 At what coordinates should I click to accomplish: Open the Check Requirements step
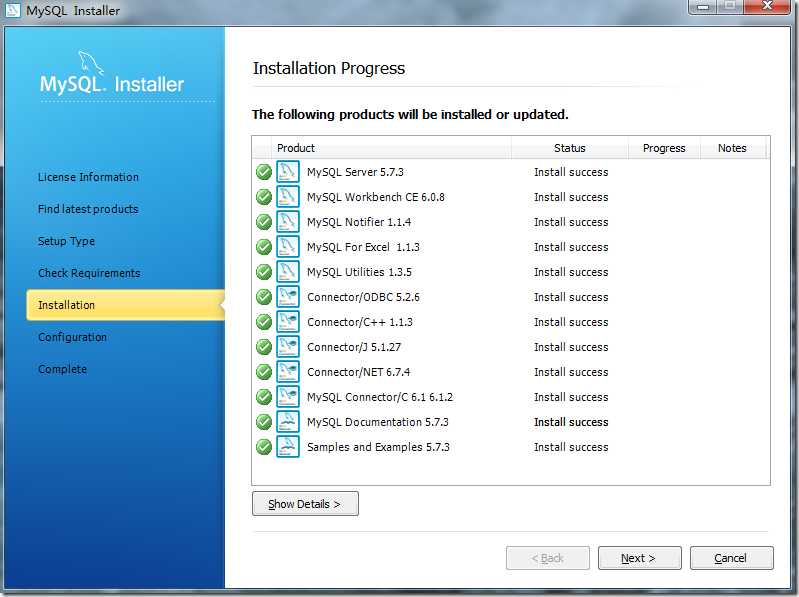tap(89, 273)
